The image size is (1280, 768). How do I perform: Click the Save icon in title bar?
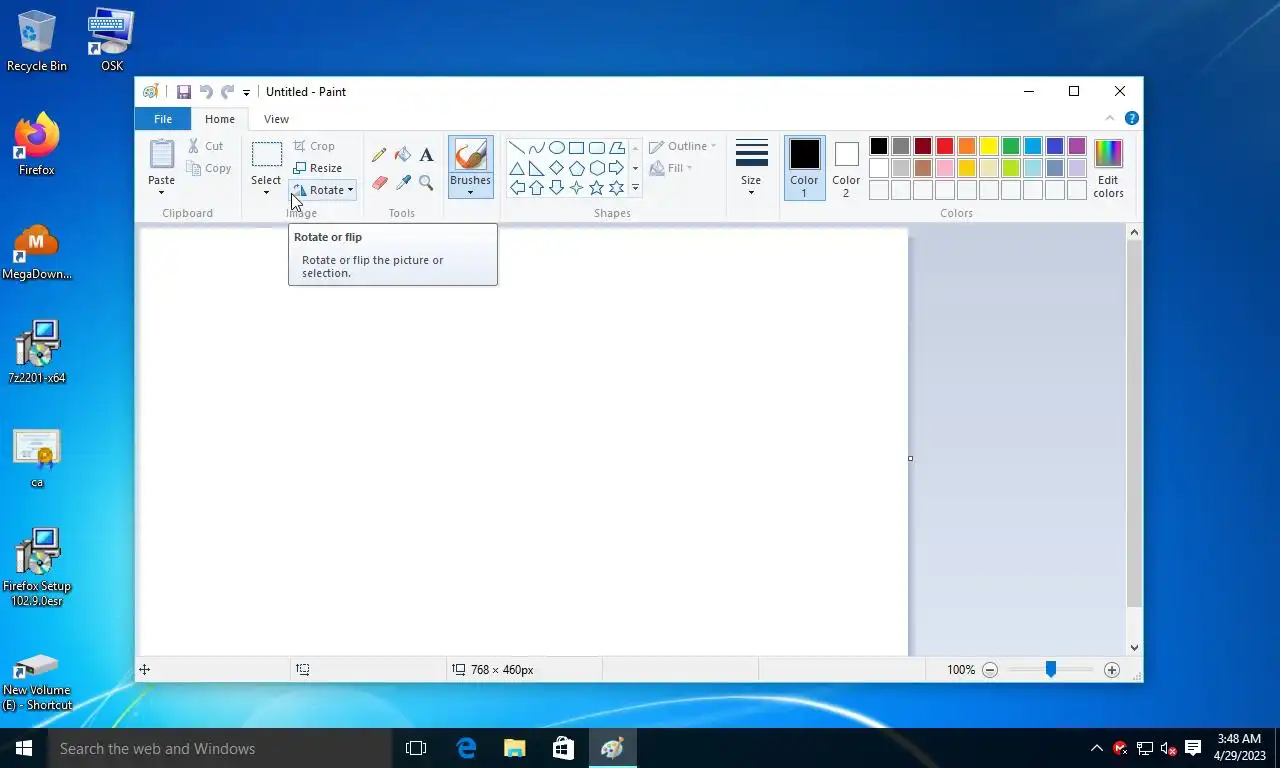pyautogui.click(x=184, y=92)
